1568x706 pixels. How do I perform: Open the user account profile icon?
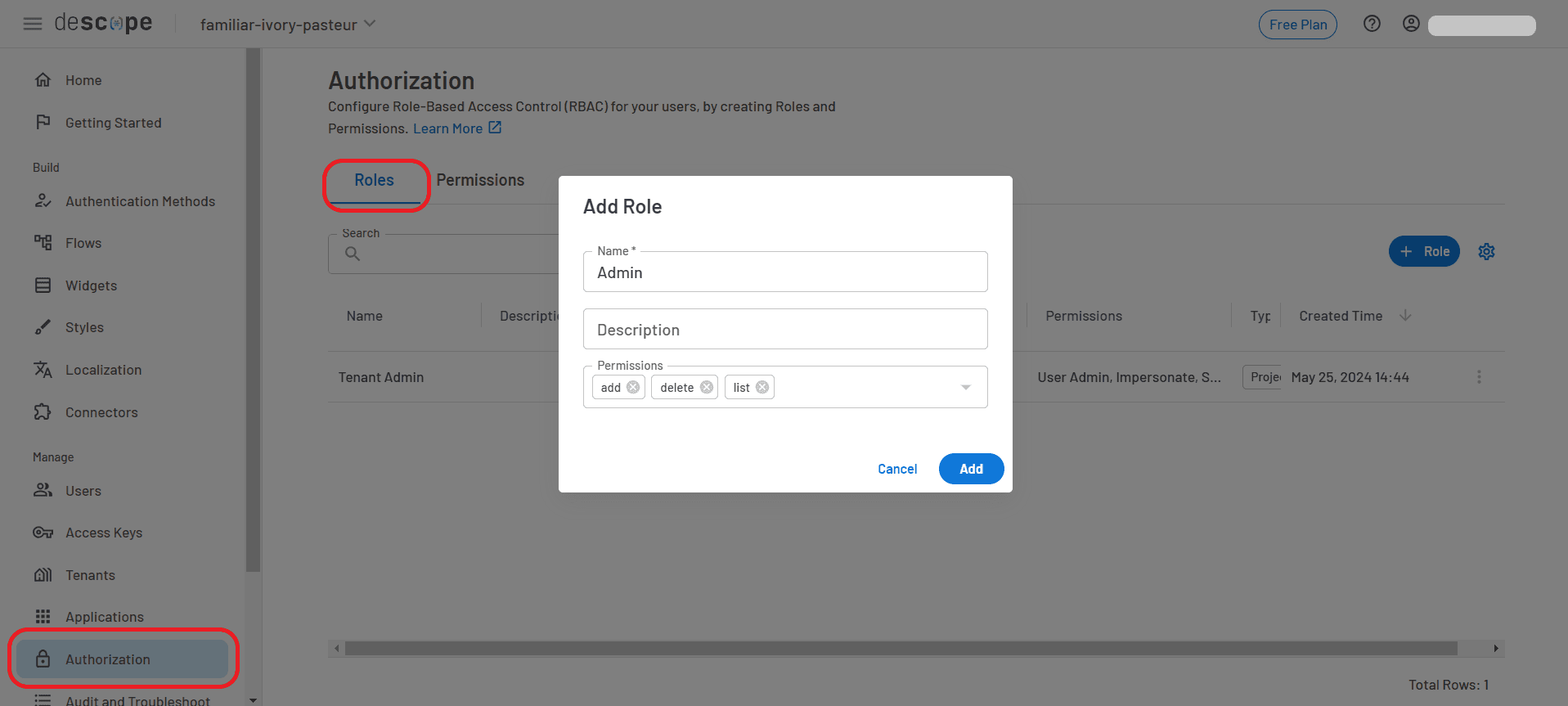[x=1411, y=24]
